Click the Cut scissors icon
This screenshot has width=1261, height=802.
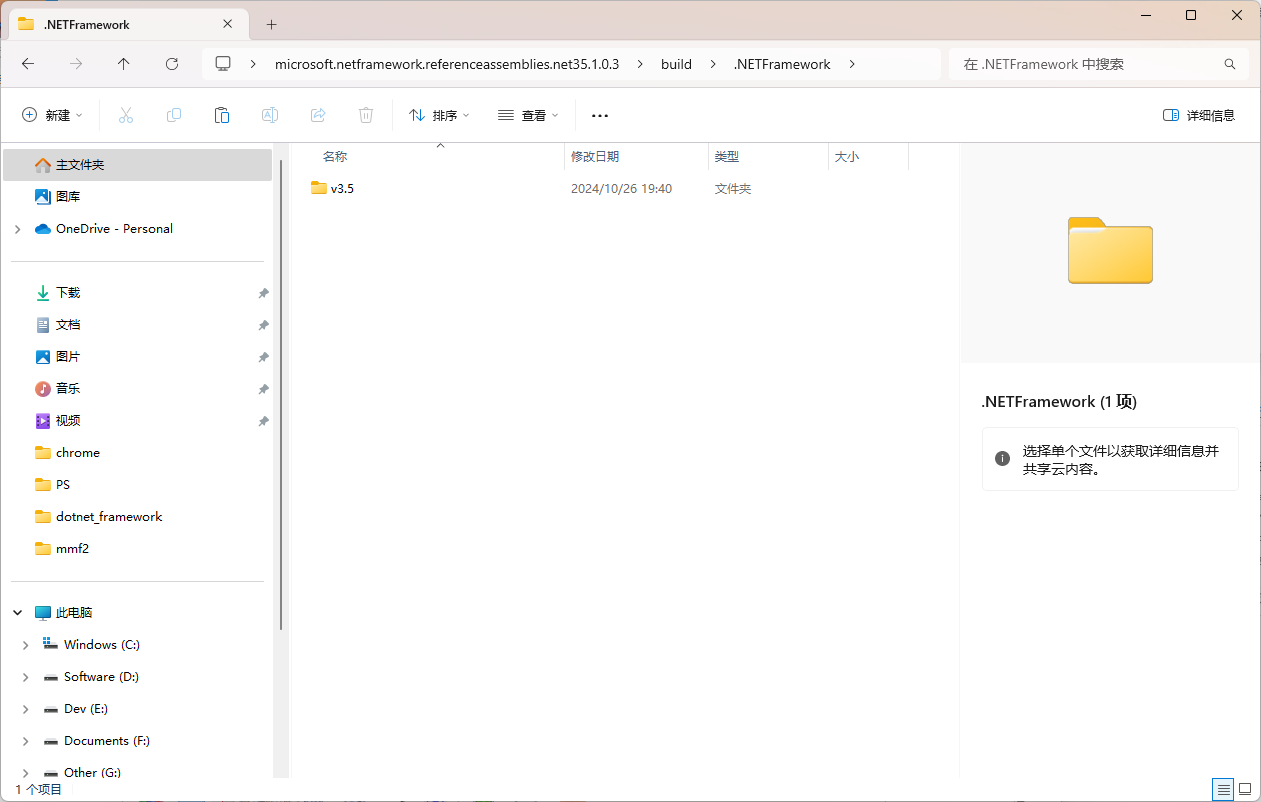click(126, 115)
